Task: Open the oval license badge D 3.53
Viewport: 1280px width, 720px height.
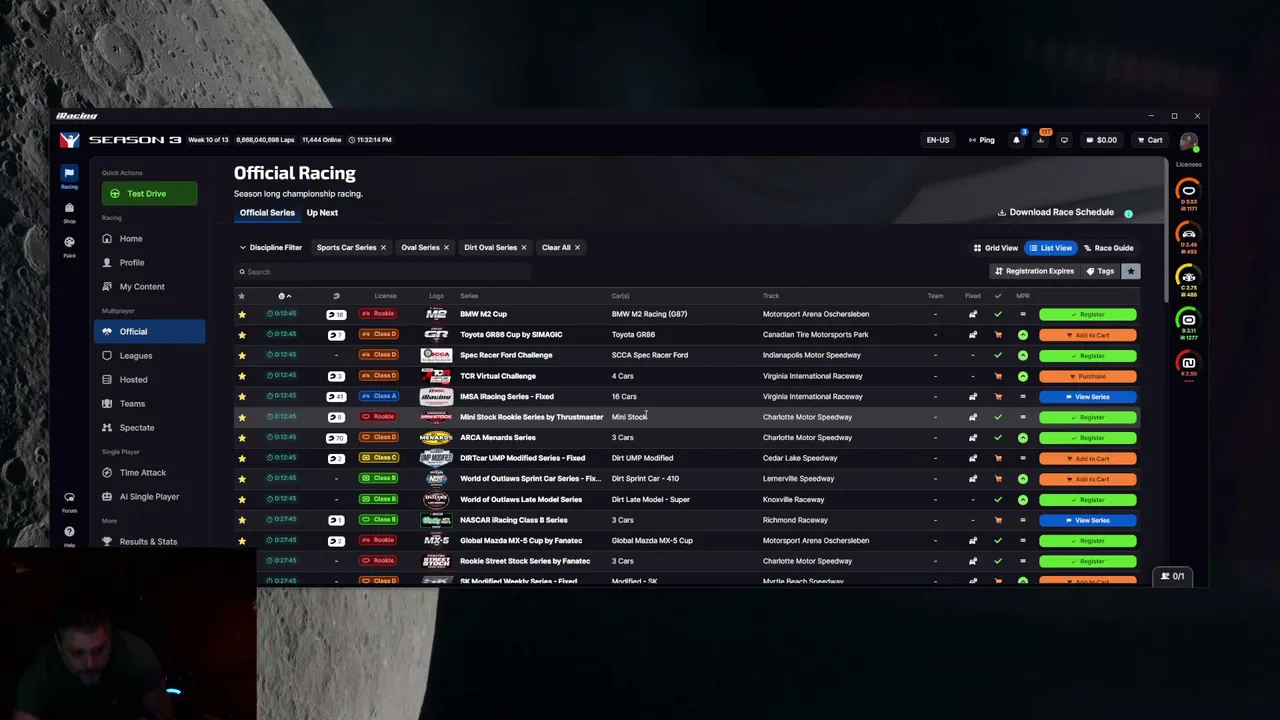Action: tap(1188, 195)
